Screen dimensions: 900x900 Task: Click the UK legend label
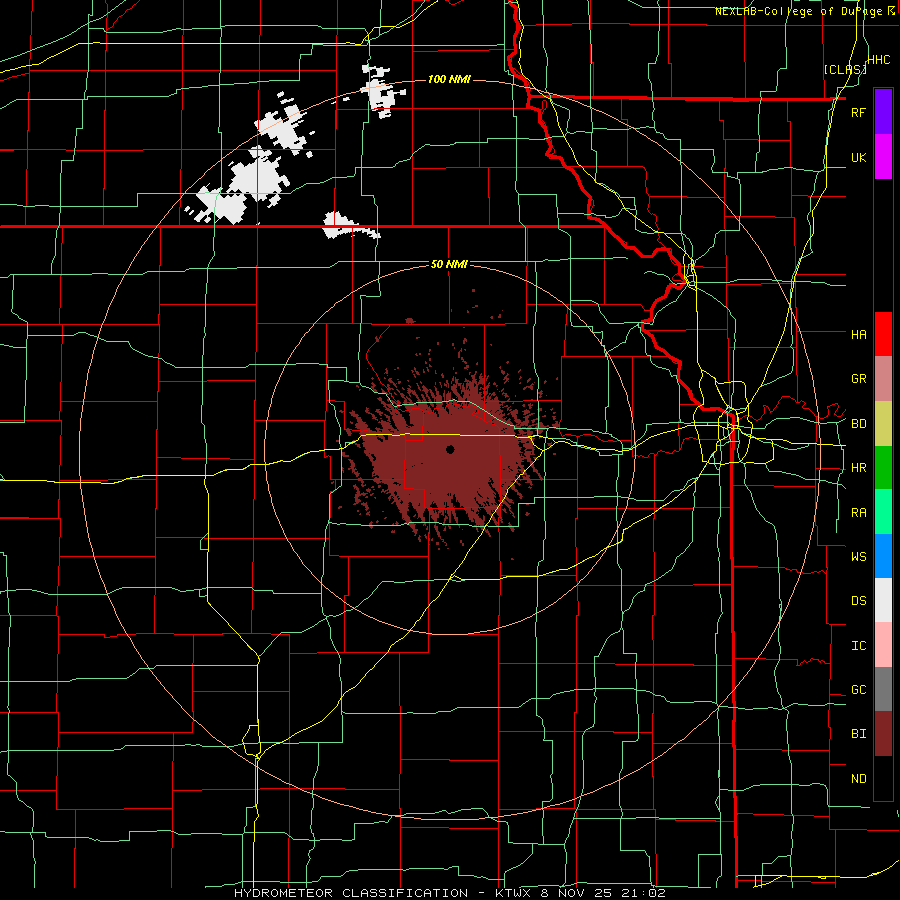tap(858, 157)
